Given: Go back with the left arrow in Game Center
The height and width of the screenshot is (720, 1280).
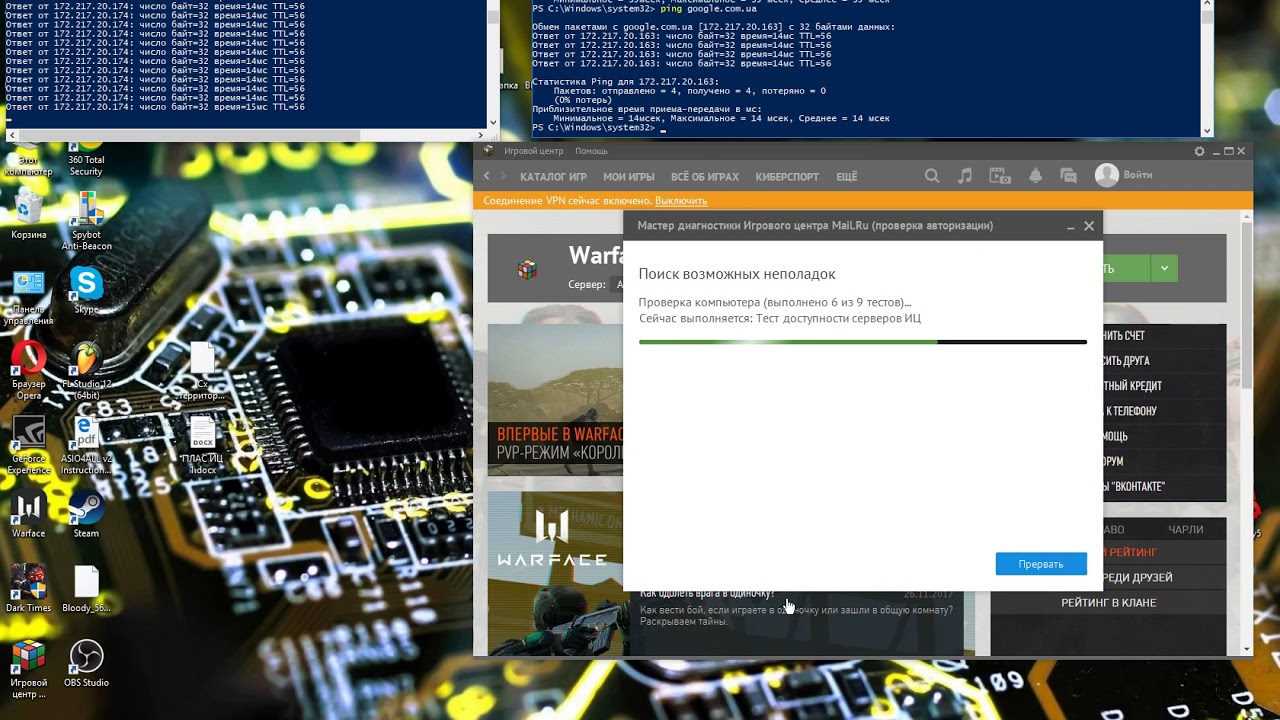Looking at the screenshot, I should [487, 176].
